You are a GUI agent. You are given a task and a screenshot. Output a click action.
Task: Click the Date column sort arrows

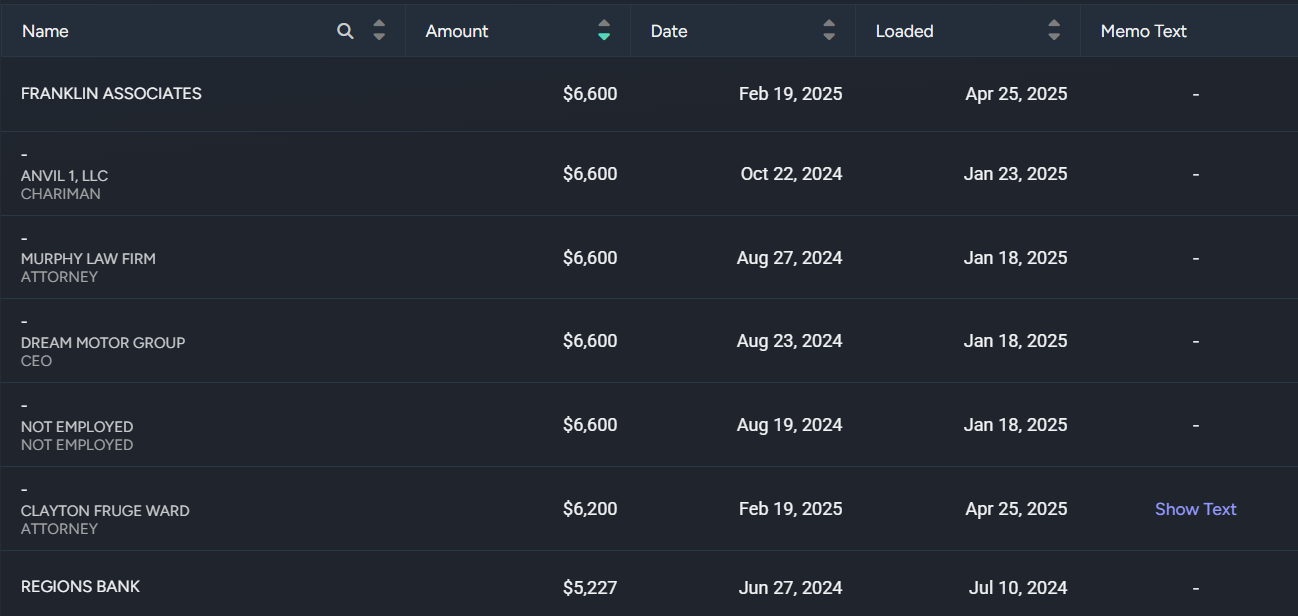click(x=829, y=31)
